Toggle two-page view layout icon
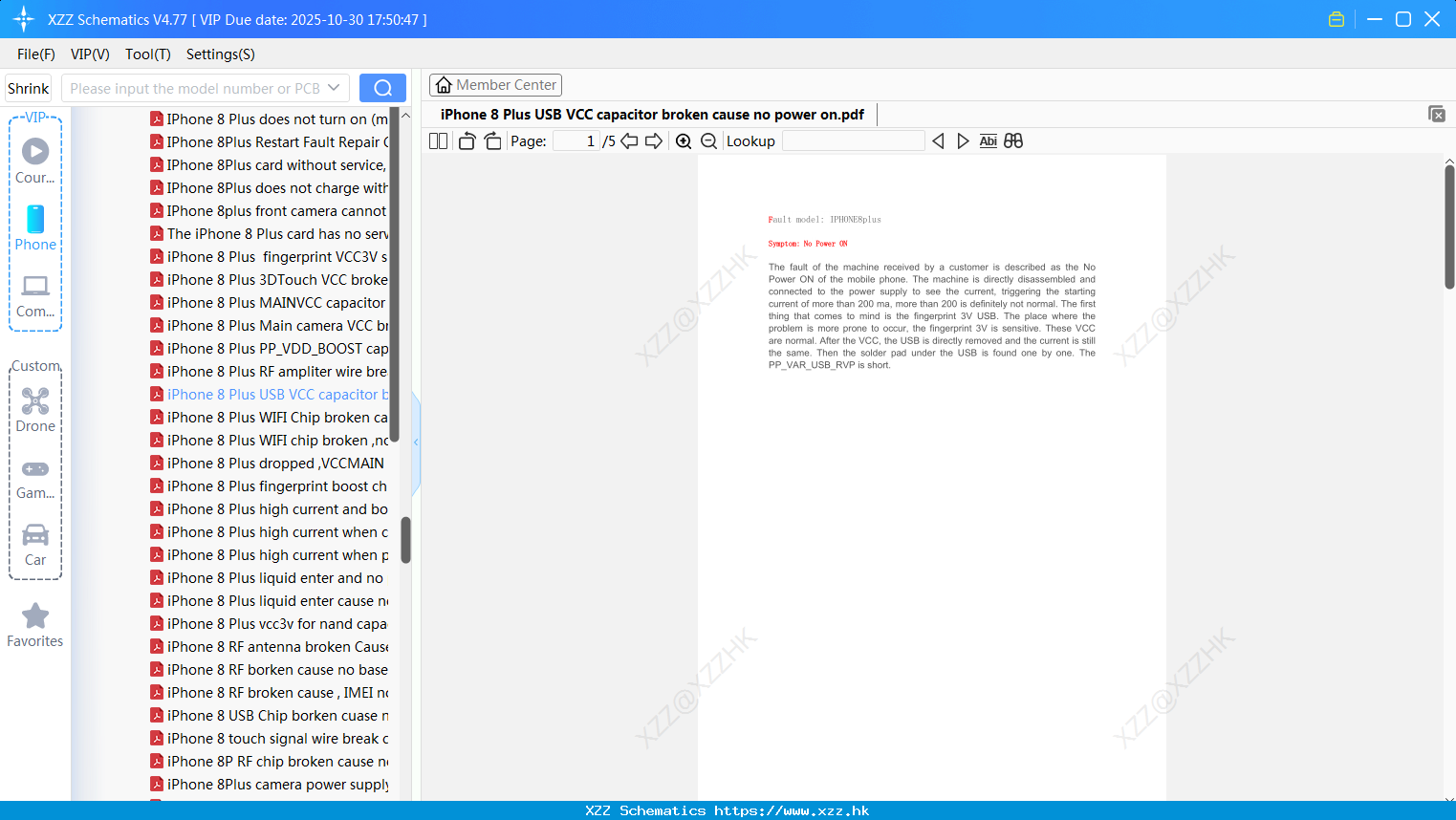The width and height of the screenshot is (1456, 820). pyautogui.click(x=439, y=141)
